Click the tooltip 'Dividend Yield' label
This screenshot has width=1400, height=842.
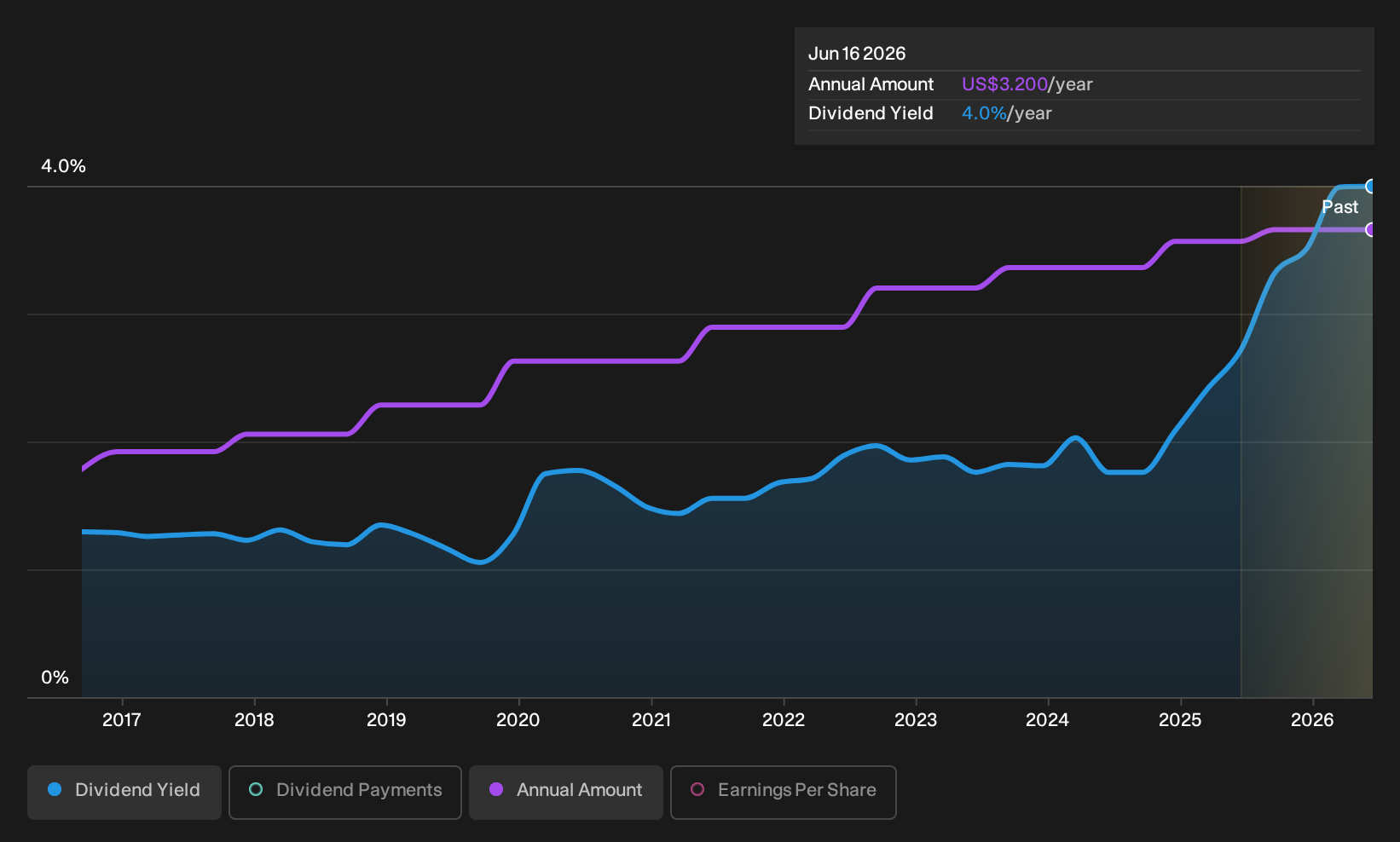[871, 113]
